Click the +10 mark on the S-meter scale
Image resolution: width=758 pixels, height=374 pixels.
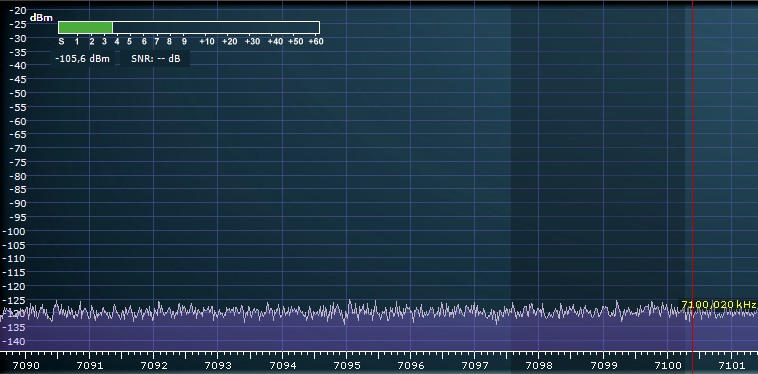[x=207, y=42]
